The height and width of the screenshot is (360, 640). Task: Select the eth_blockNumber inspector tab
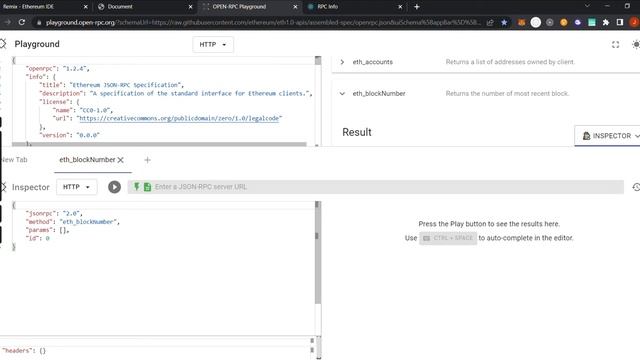[x=87, y=160]
